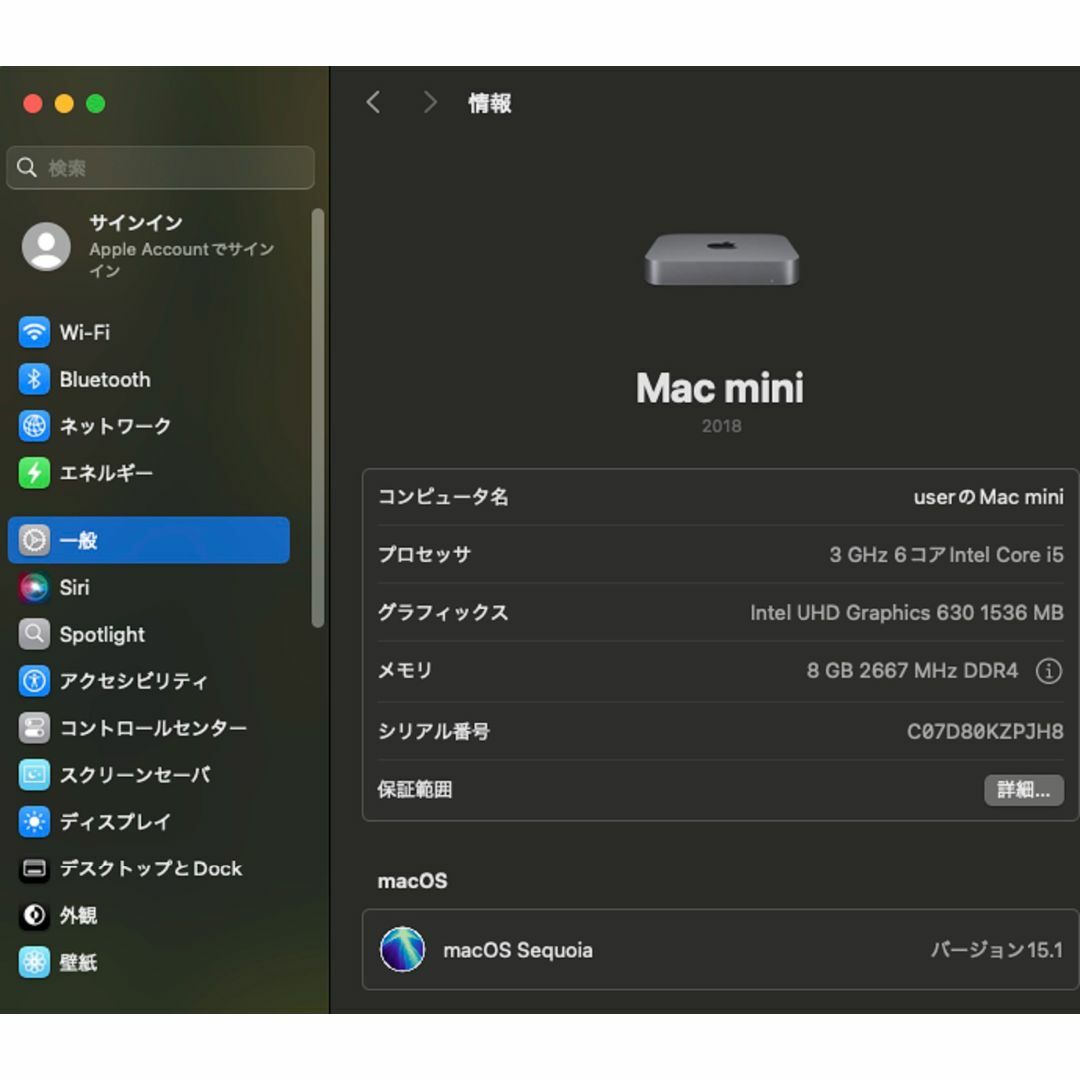Image resolution: width=1080 pixels, height=1080 pixels.
Task: Click the グラフィックス row label
Action: pyautogui.click(x=443, y=612)
